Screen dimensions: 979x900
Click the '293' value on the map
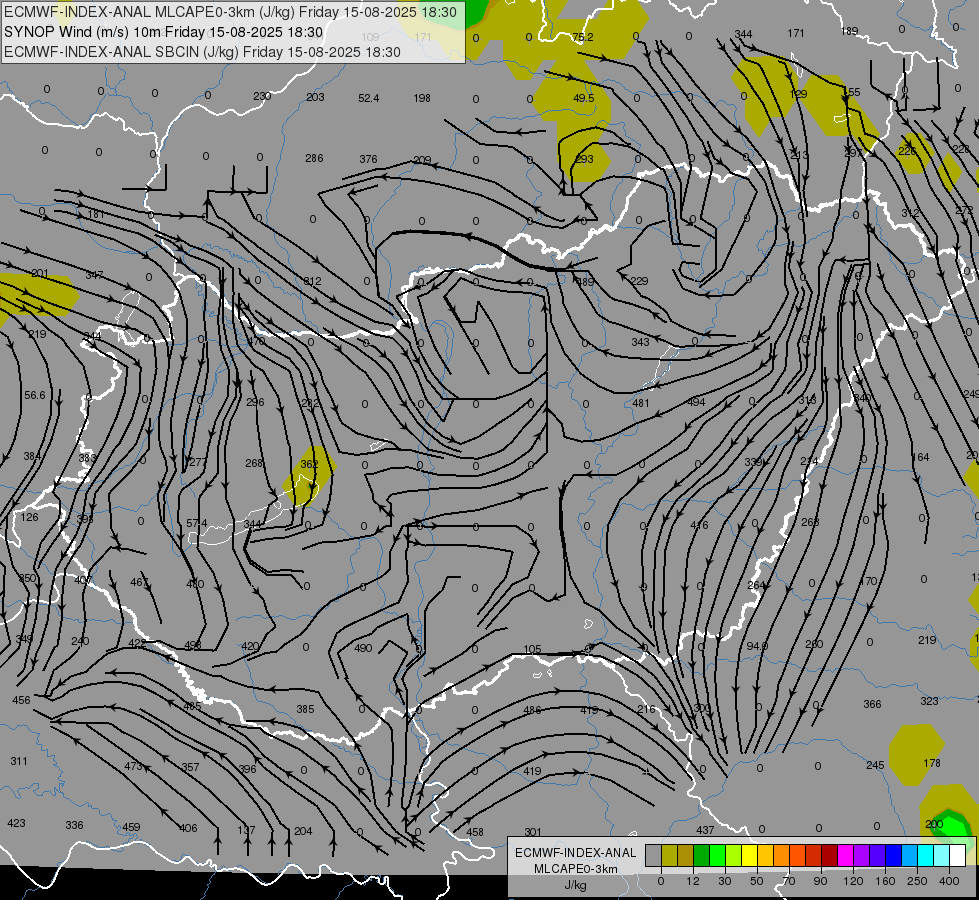tap(584, 159)
